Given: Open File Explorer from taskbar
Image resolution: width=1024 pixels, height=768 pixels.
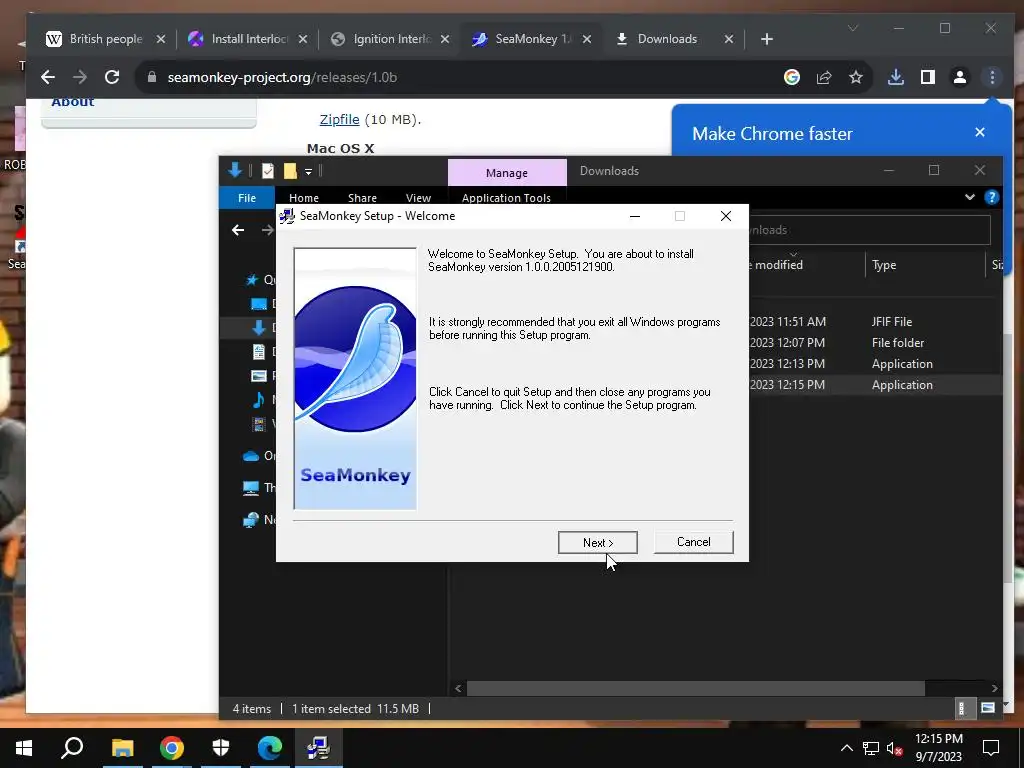Looking at the screenshot, I should point(122,748).
